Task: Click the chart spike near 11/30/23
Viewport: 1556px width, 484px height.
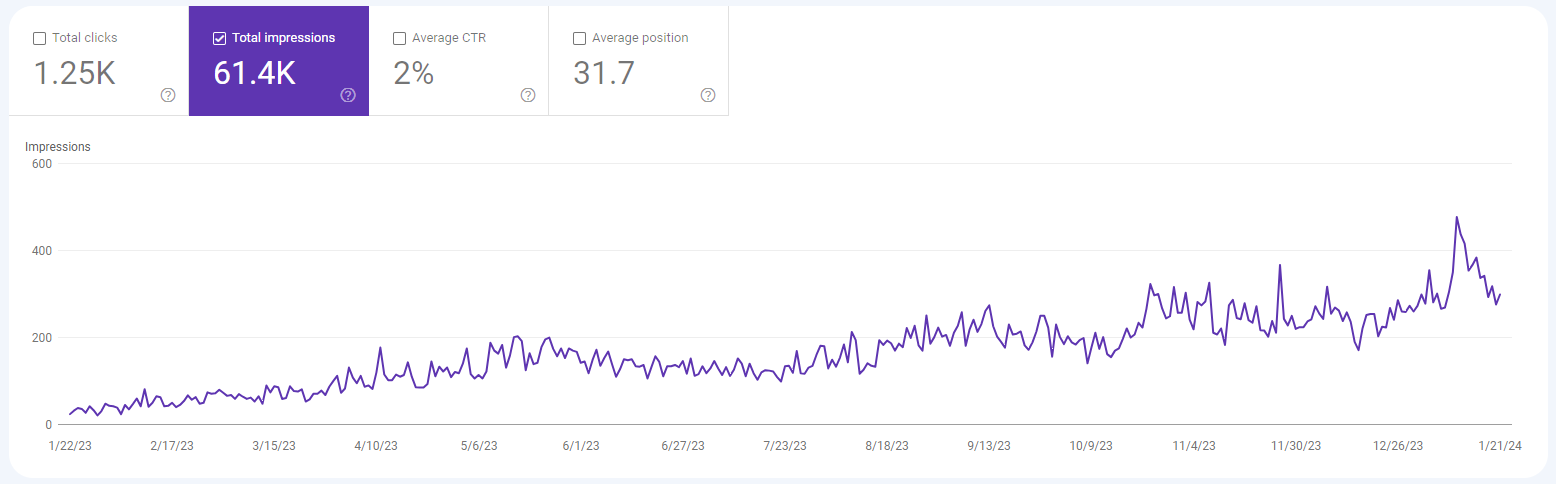Action: pyautogui.click(x=1280, y=266)
